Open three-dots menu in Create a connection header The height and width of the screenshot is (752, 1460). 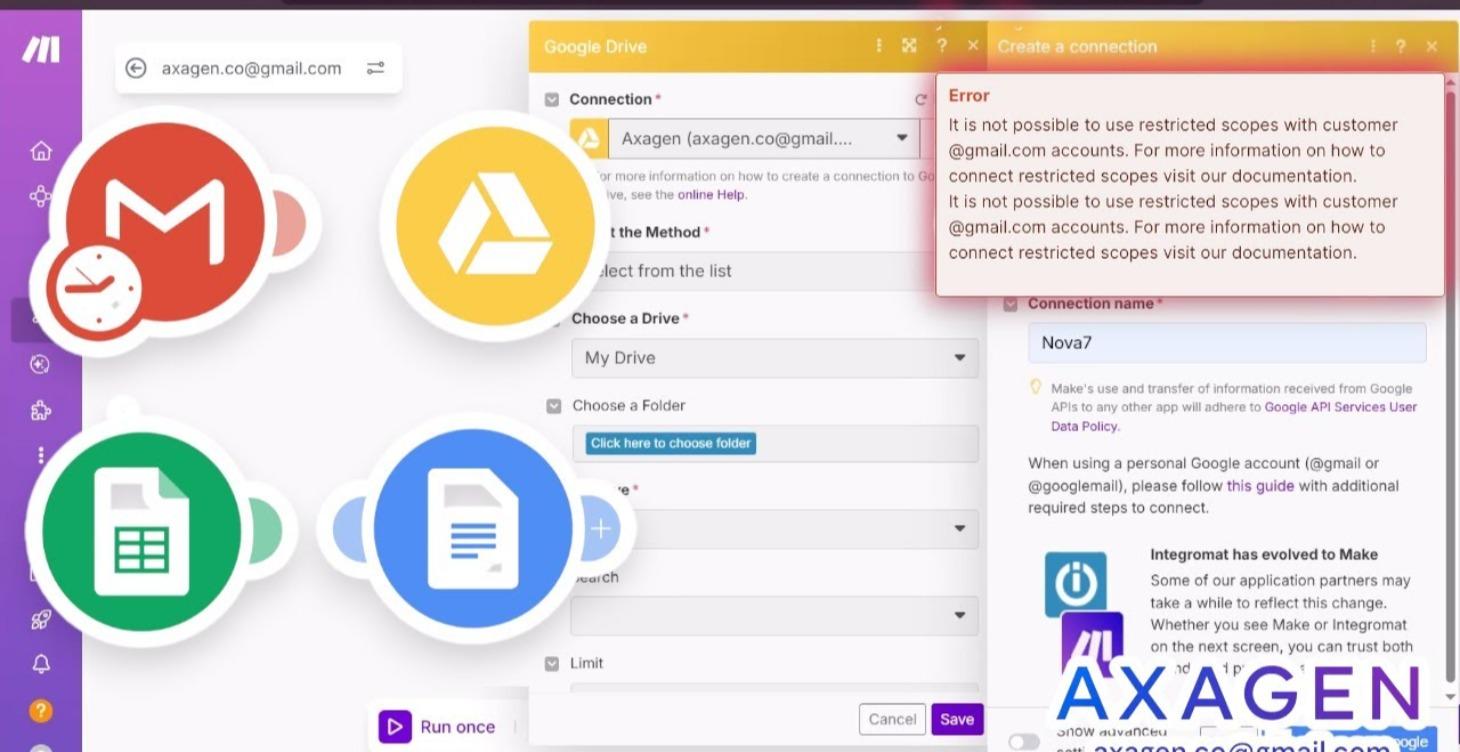click(x=1373, y=46)
